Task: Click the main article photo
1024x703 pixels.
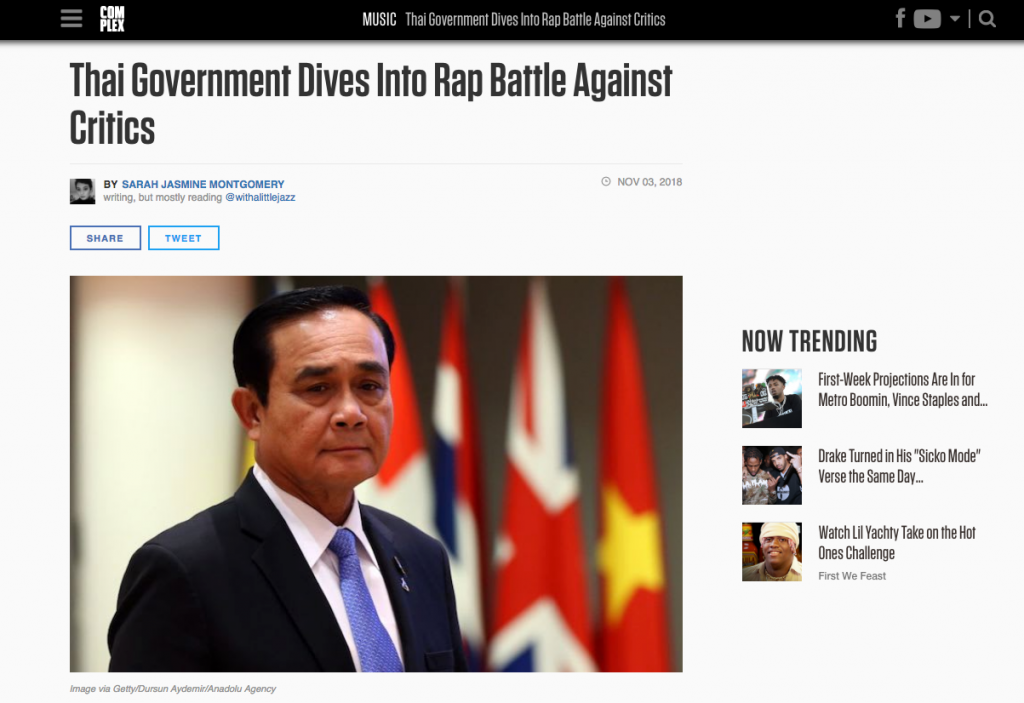Action: point(376,473)
